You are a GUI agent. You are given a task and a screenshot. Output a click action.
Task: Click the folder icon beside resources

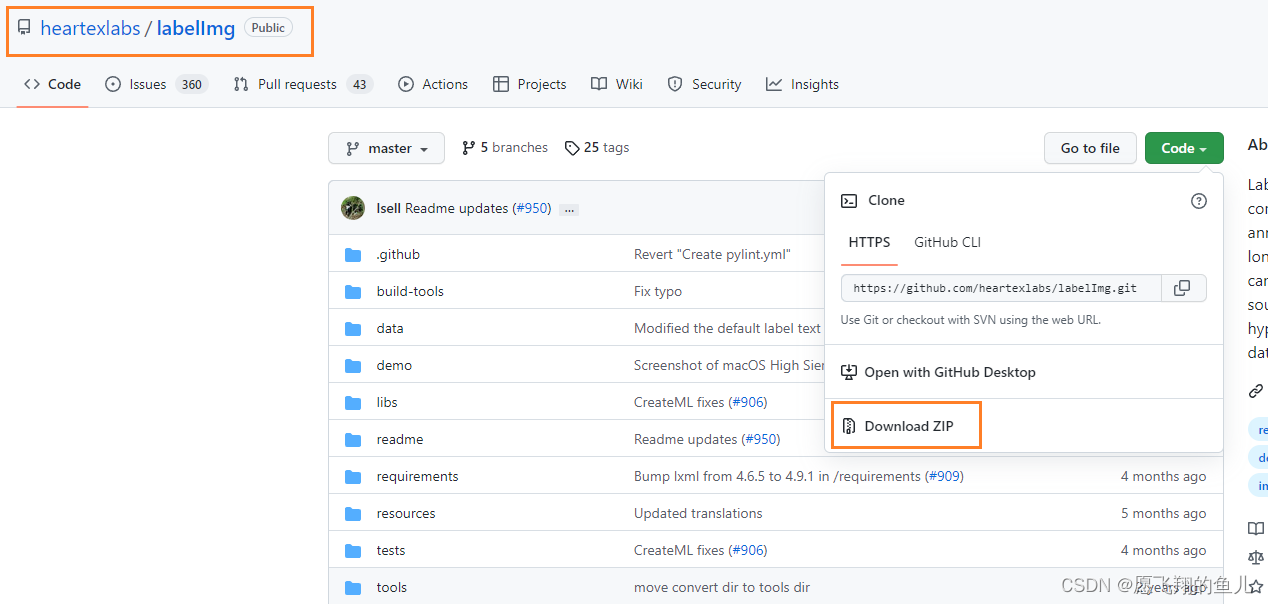353,513
